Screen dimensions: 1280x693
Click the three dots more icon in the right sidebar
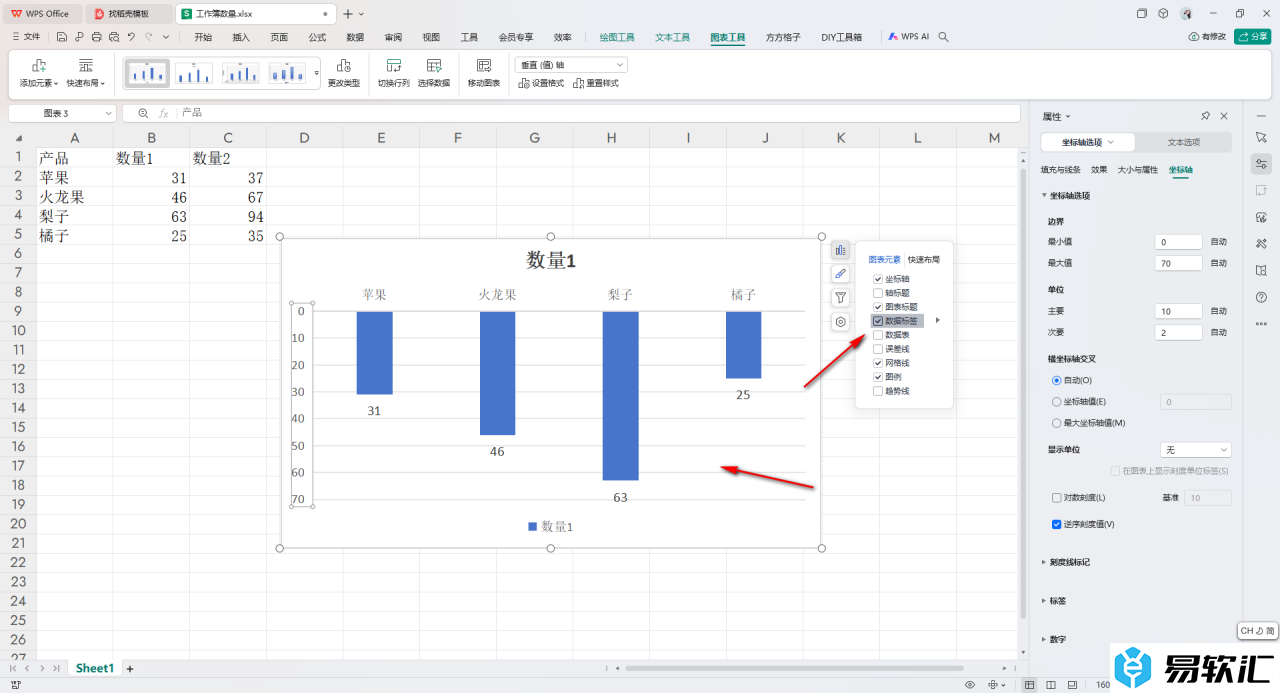coord(1261,323)
